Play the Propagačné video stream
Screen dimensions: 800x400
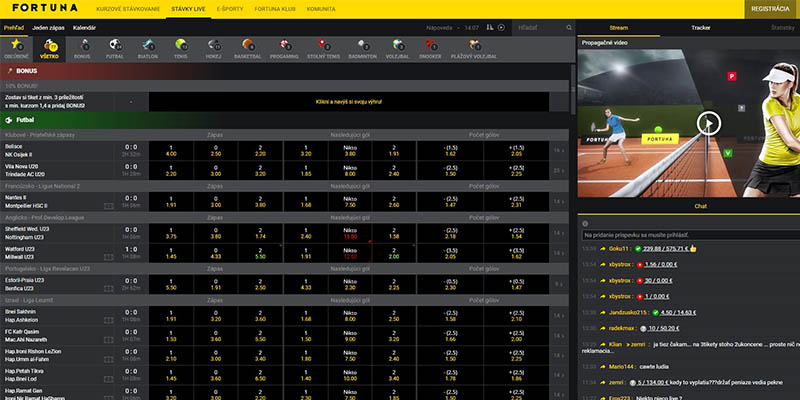pos(709,123)
